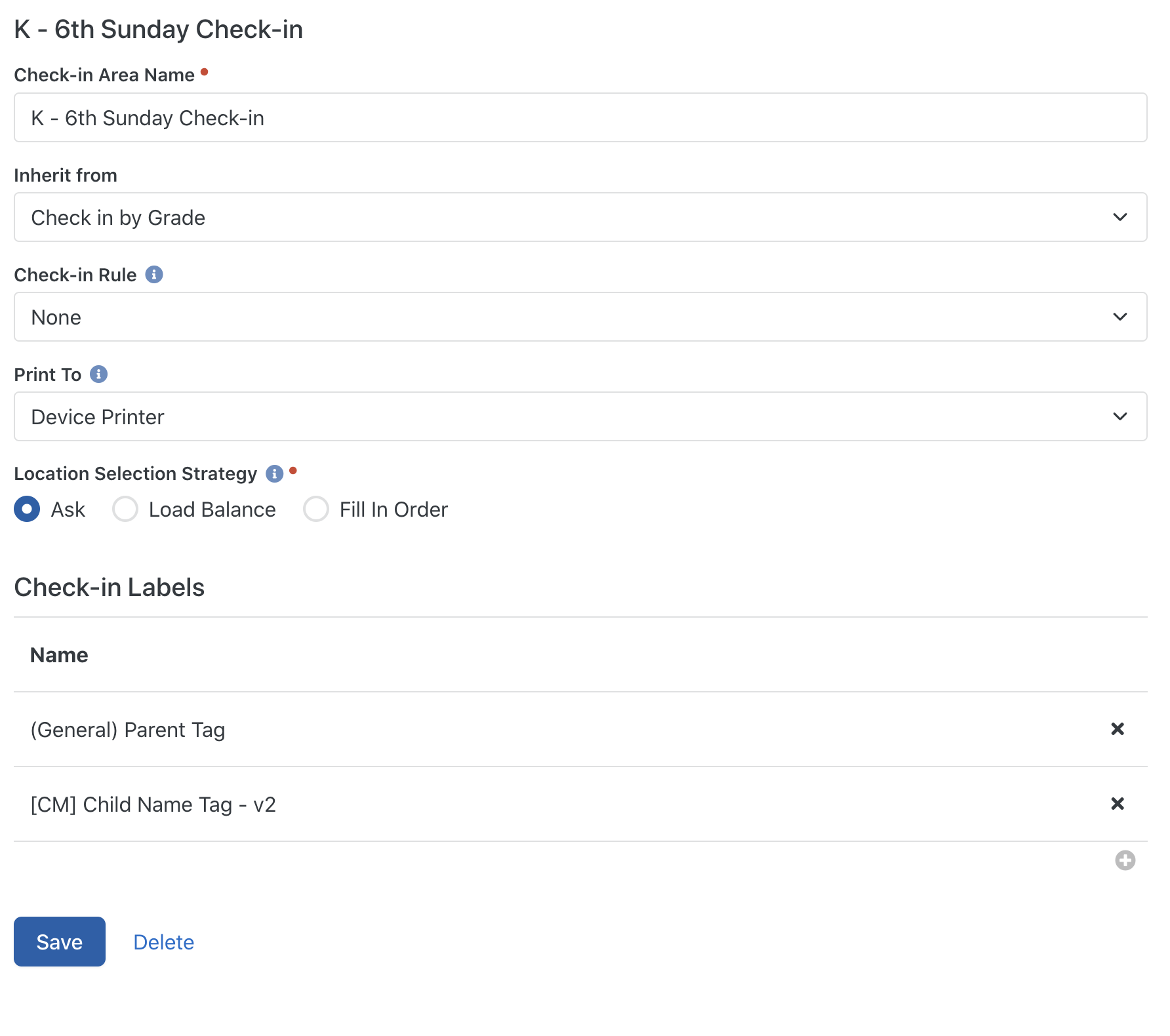Click the Location Selection Strategy info icon
This screenshot has height=1036, width=1170.
[274, 473]
